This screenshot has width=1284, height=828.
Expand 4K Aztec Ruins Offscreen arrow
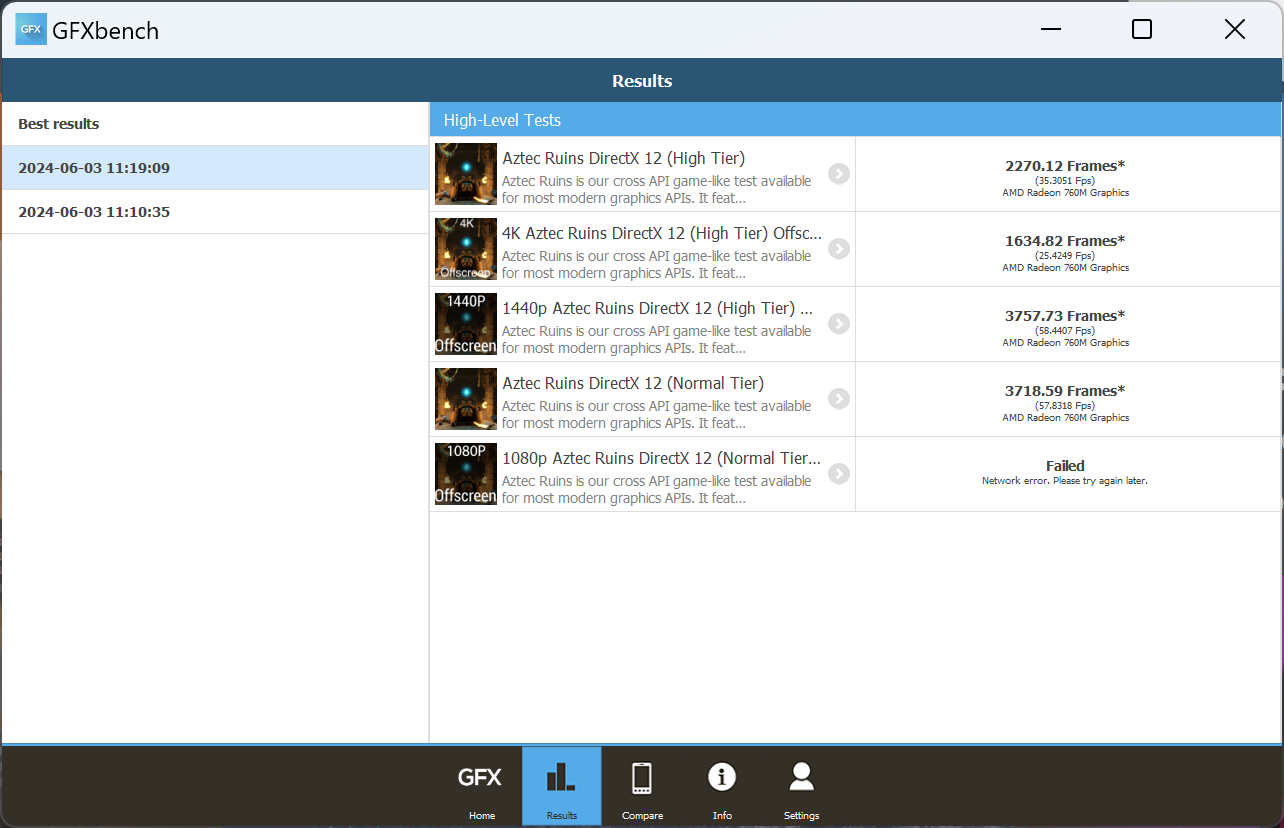click(839, 249)
